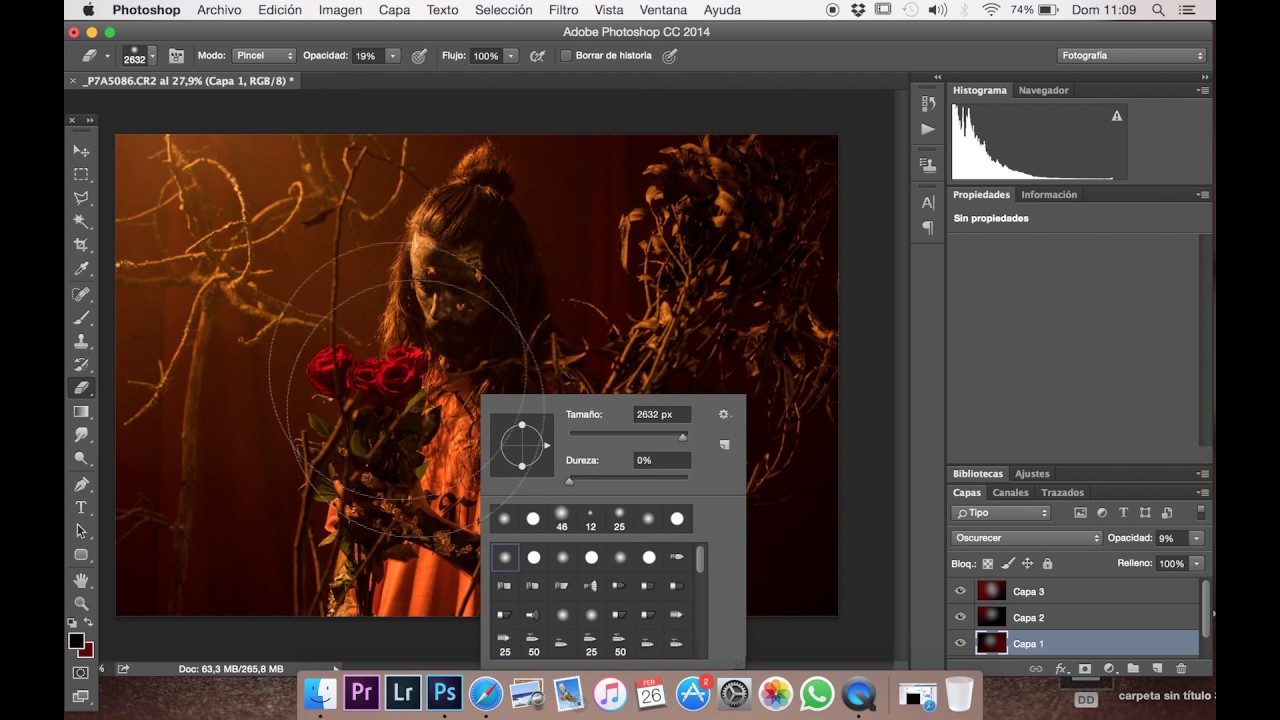1280x720 pixels.
Task: Switch to the Canales tab
Action: (x=1010, y=493)
